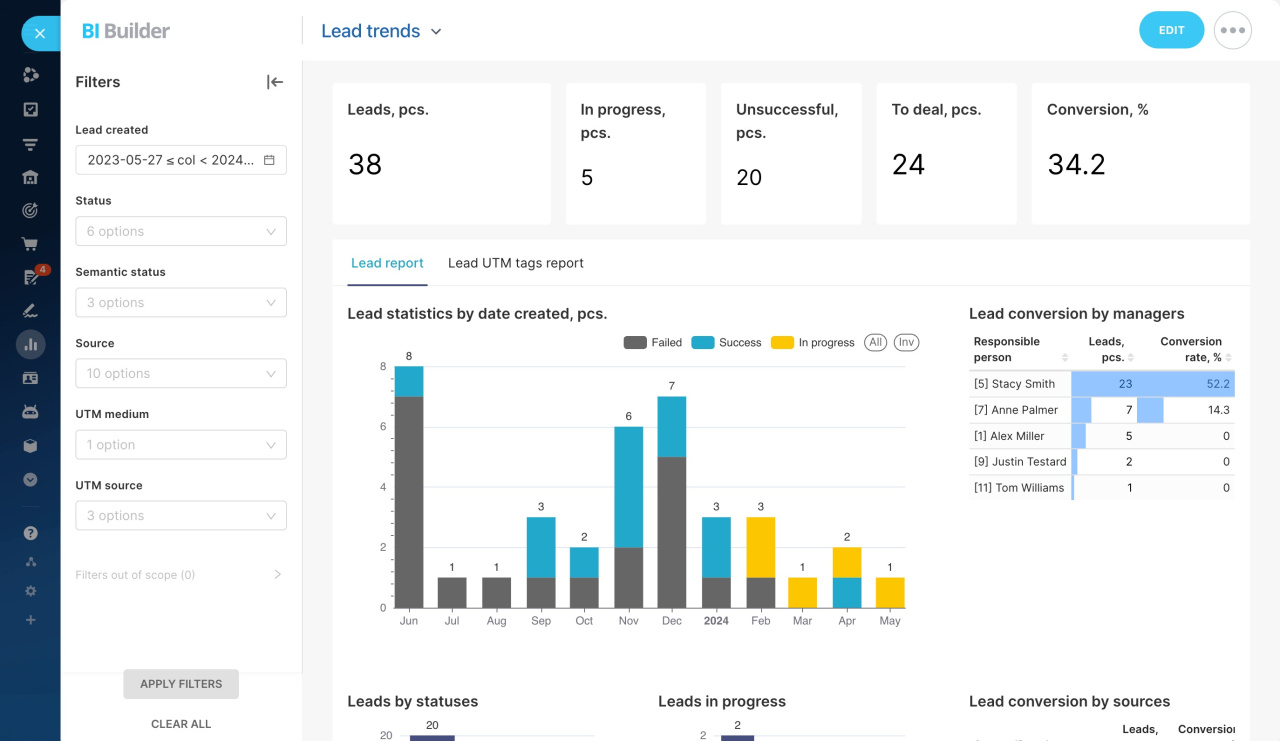The width and height of the screenshot is (1280, 741).
Task: Click the Inv legend invert button
Action: pos(906,342)
